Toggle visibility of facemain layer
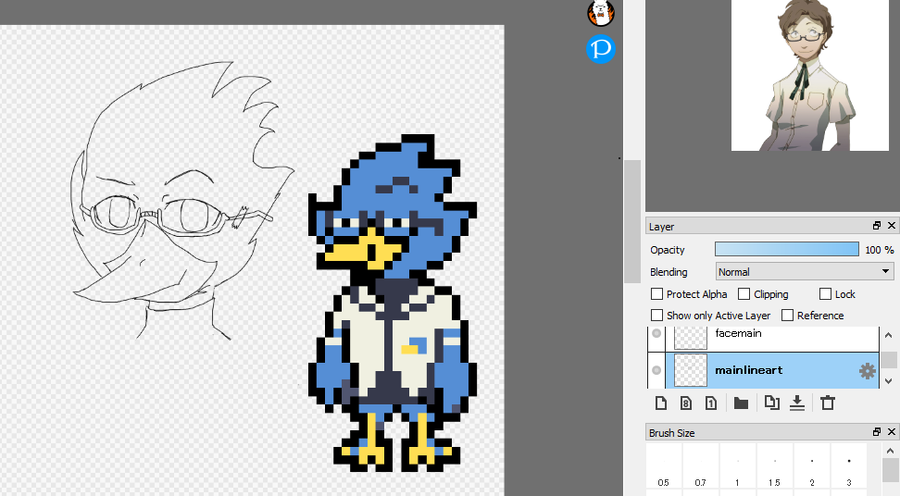Image resolution: width=900 pixels, height=496 pixels. (x=657, y=334)
